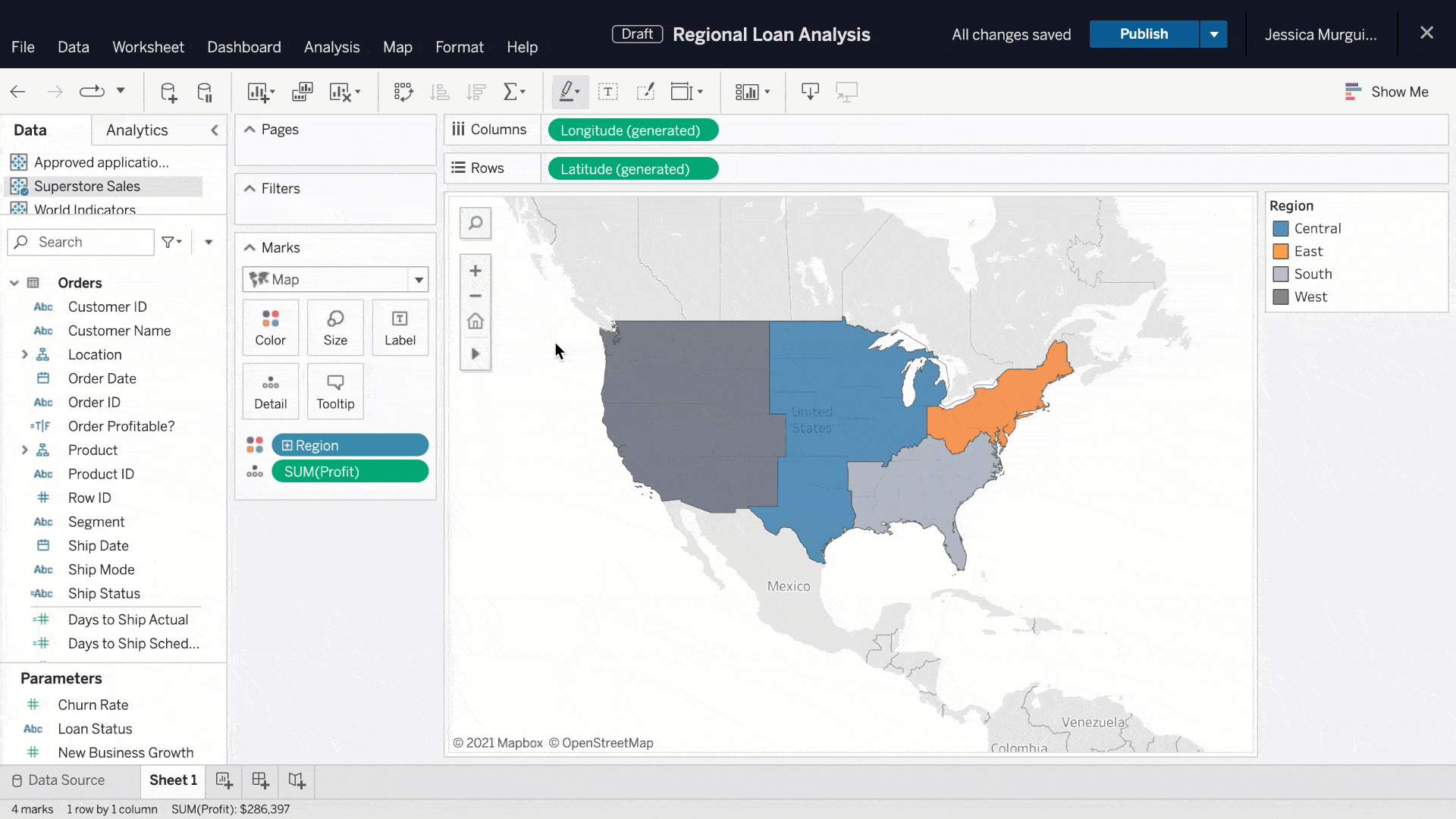Open the Map menu

pos(397,47)
